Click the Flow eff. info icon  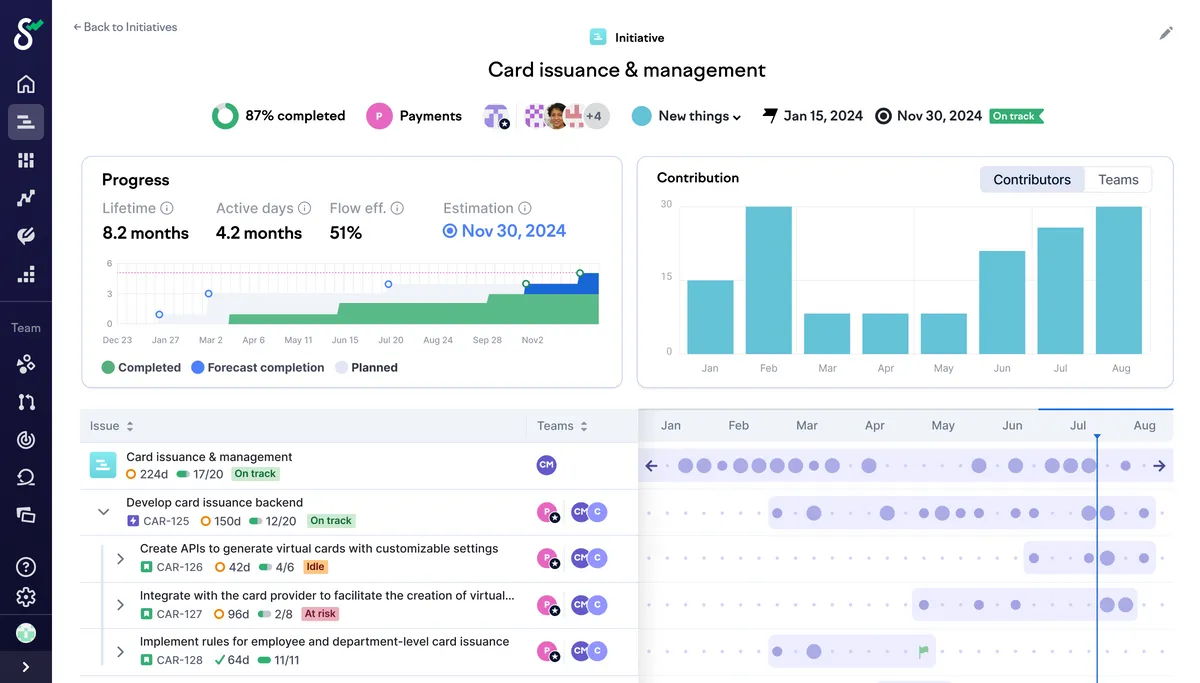pos(397,208)
